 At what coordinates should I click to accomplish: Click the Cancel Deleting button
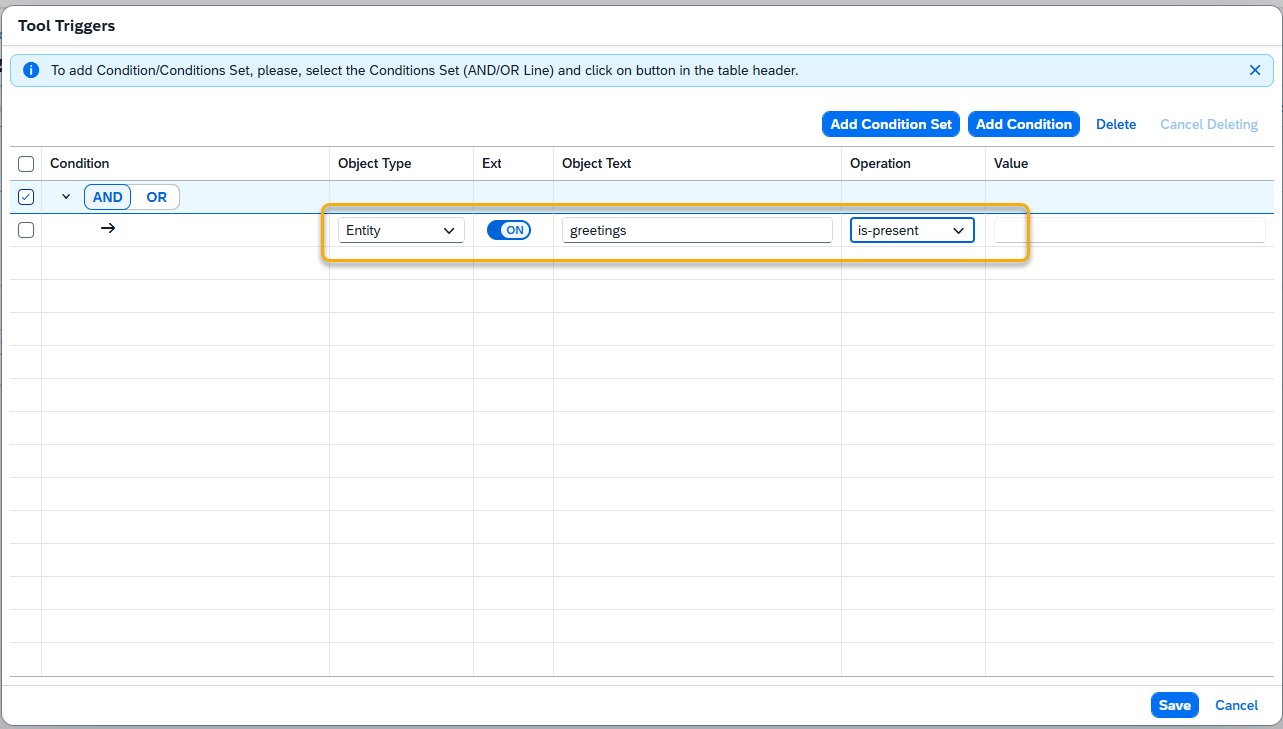1209,124
